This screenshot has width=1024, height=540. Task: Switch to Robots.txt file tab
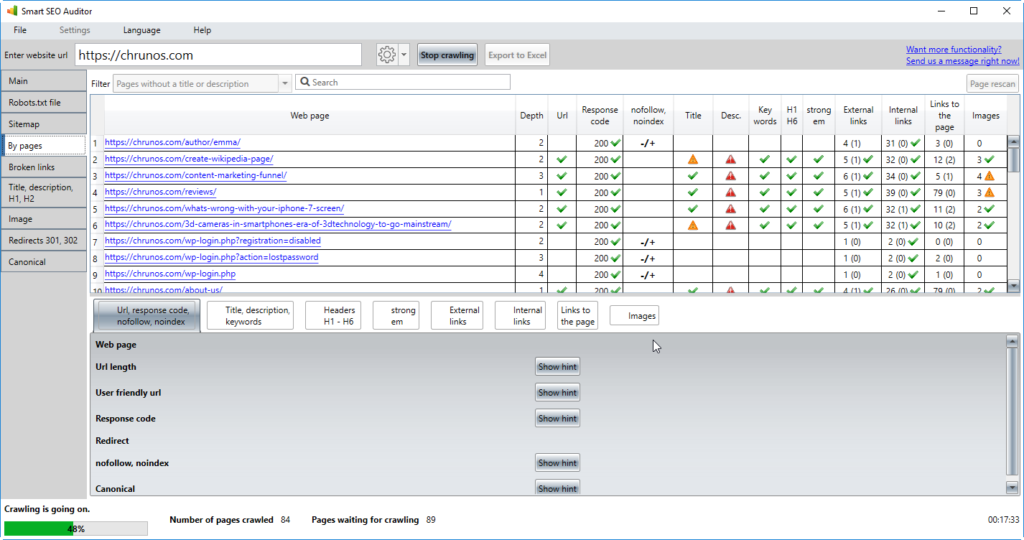(43, 103)
